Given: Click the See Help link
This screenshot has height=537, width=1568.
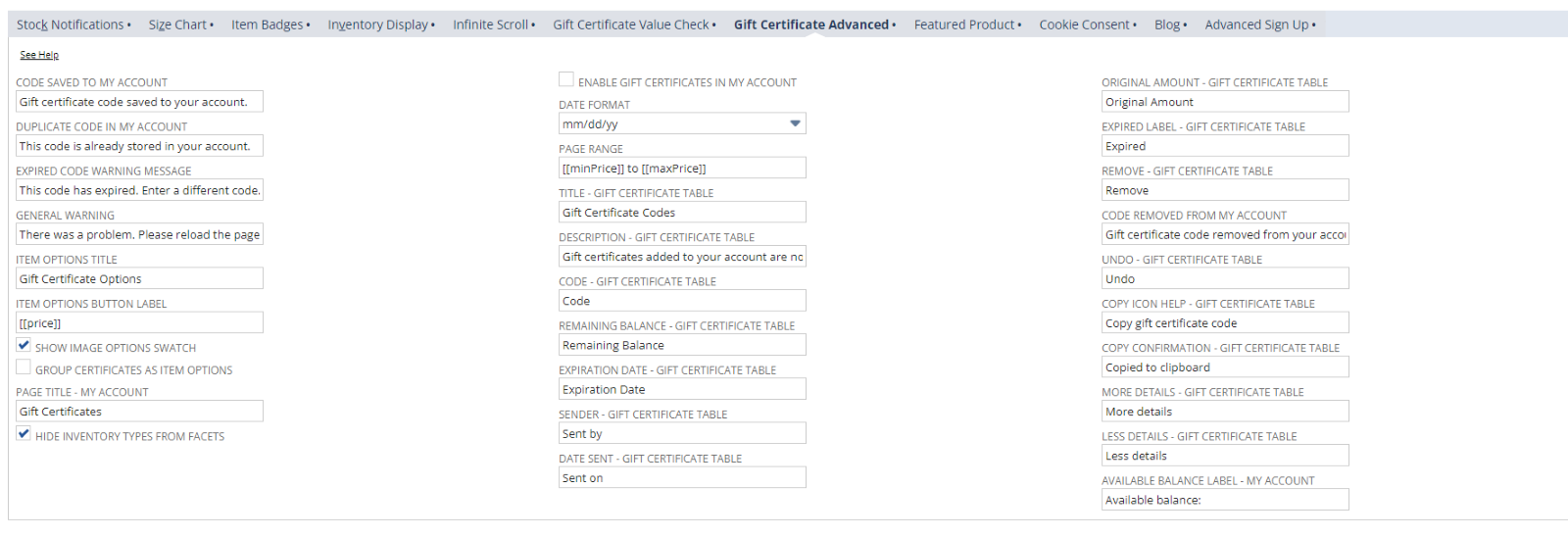Looking at the screenshot, I should tap(39, 55).
